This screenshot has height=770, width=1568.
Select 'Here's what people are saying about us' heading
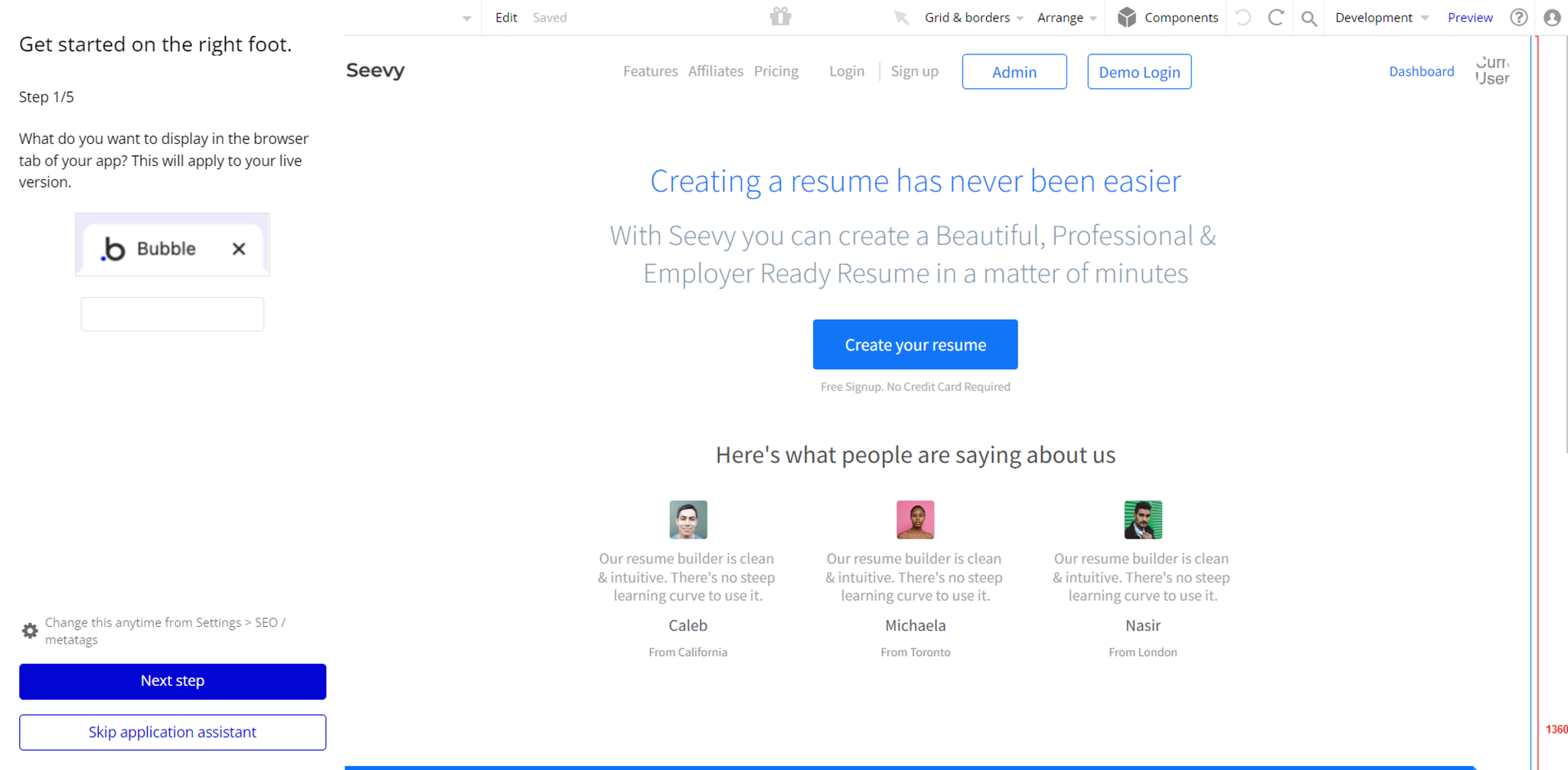(915, 455)
